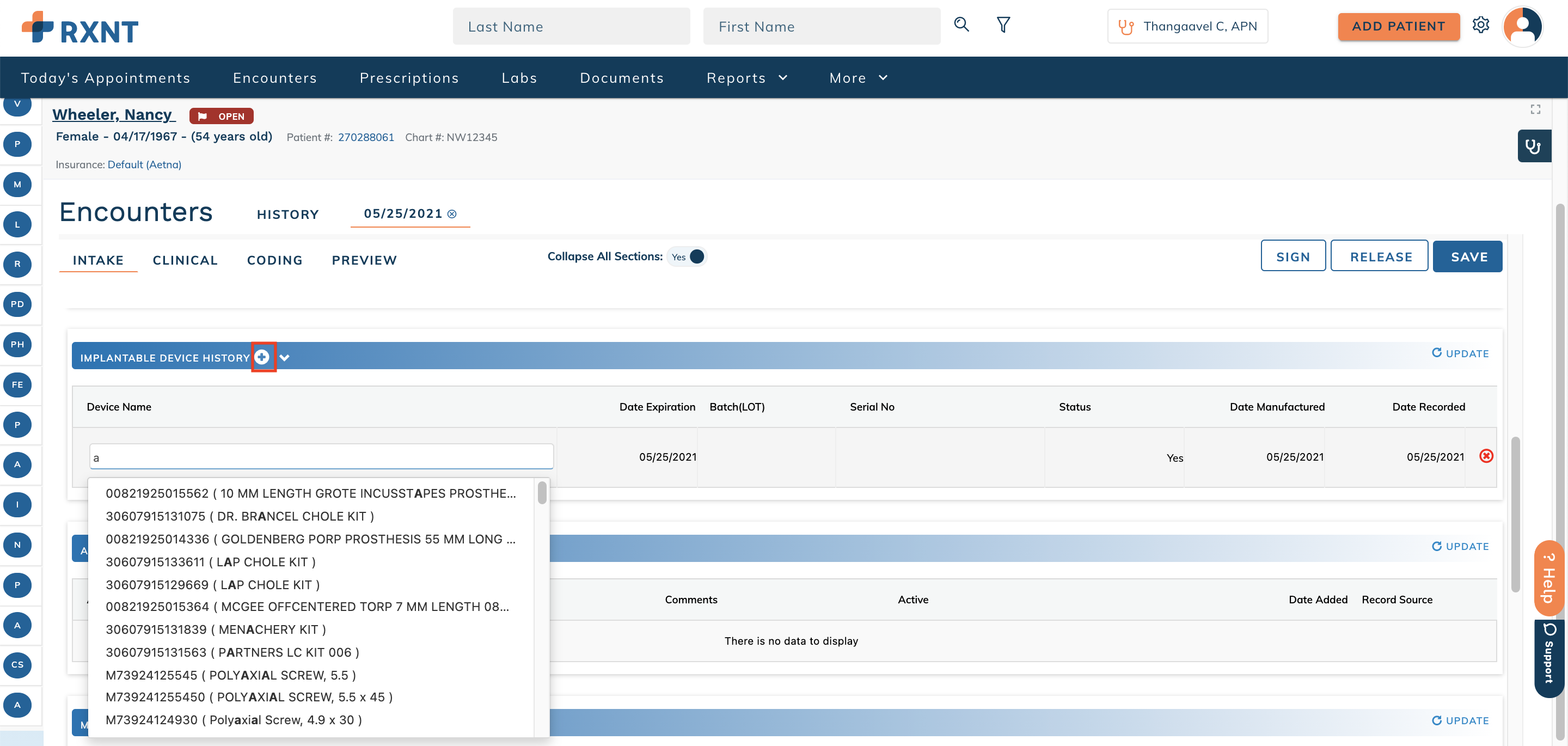Click UPDATE in Implantable Device History header

(x=1460, y=353)
